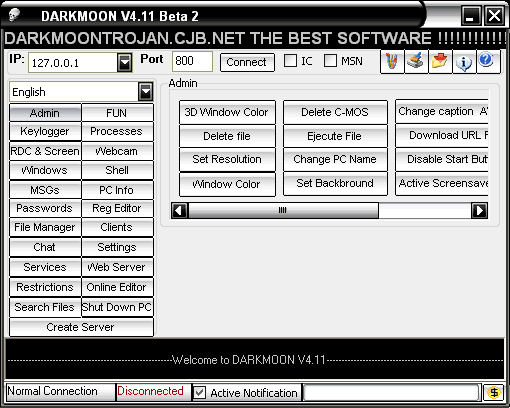
Task: Click the envelope with red arrow icon
Action: click(x=440, y=62)
